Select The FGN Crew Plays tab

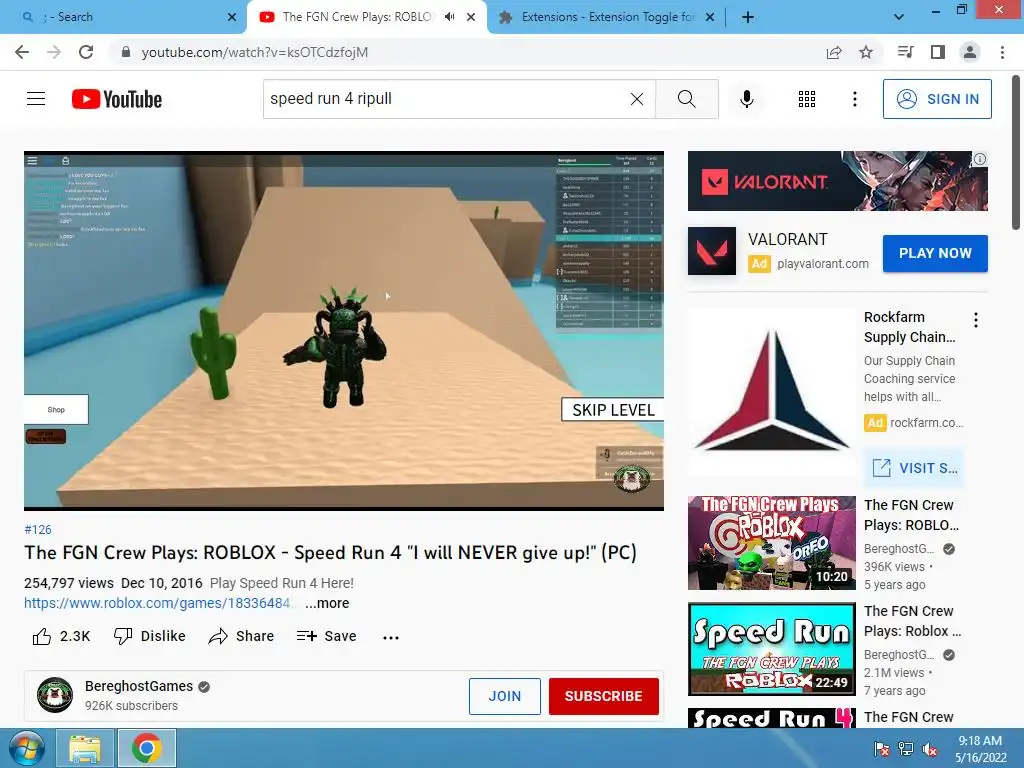click(356, 17)
